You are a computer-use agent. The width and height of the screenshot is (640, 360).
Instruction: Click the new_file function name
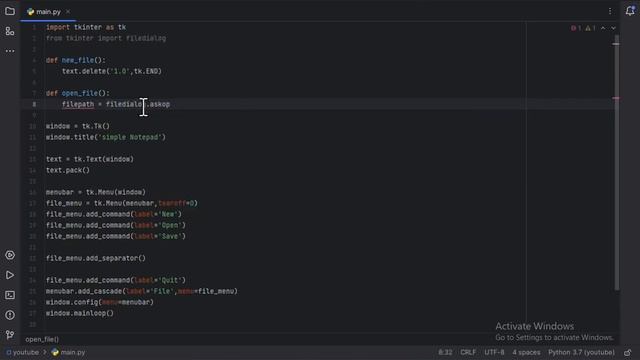(x=78, y=60)
